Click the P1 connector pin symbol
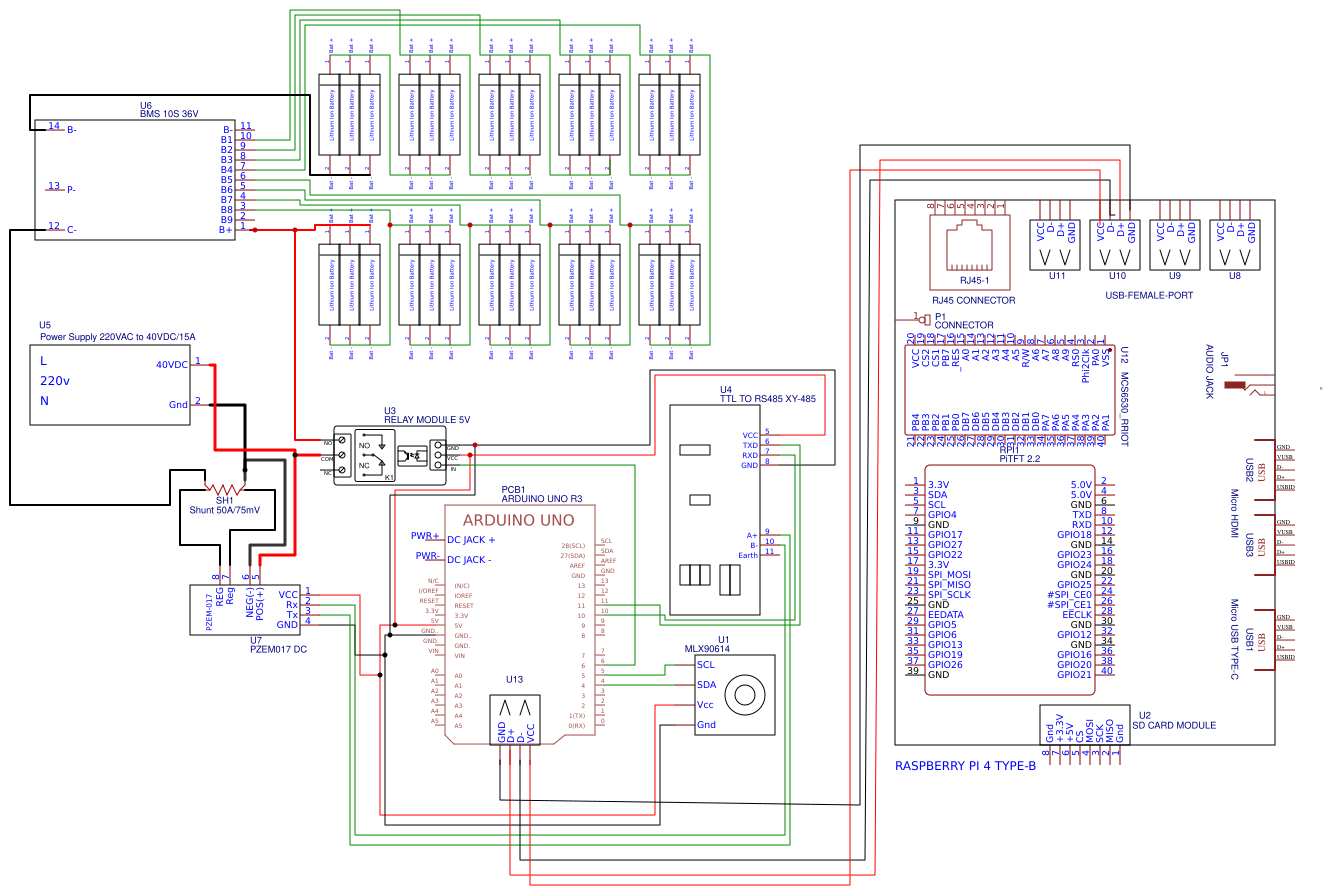1334x895 pixels. pyautogui.click(x=923, y=319)
